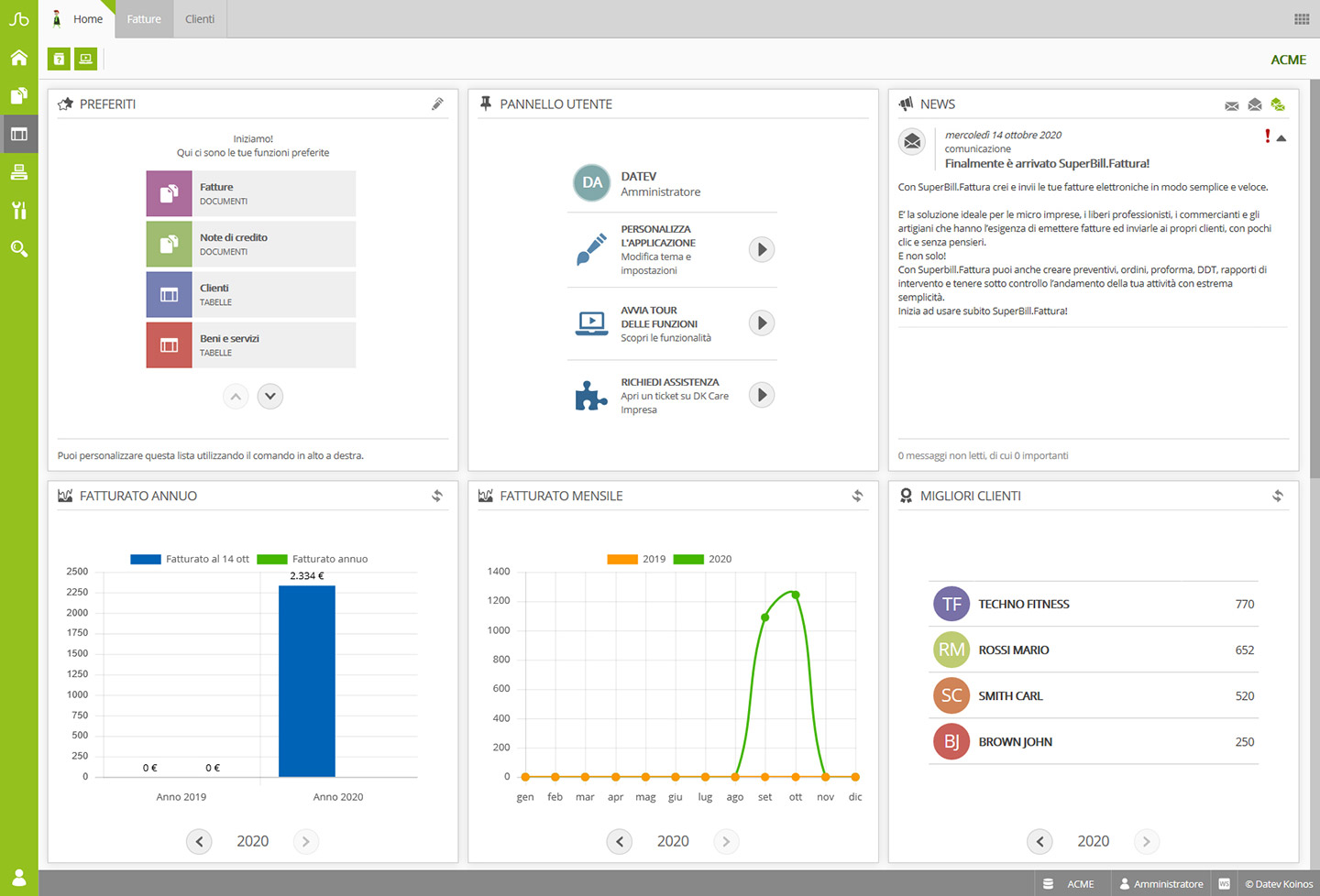Toggle Fatturato annuo legend

313,559
